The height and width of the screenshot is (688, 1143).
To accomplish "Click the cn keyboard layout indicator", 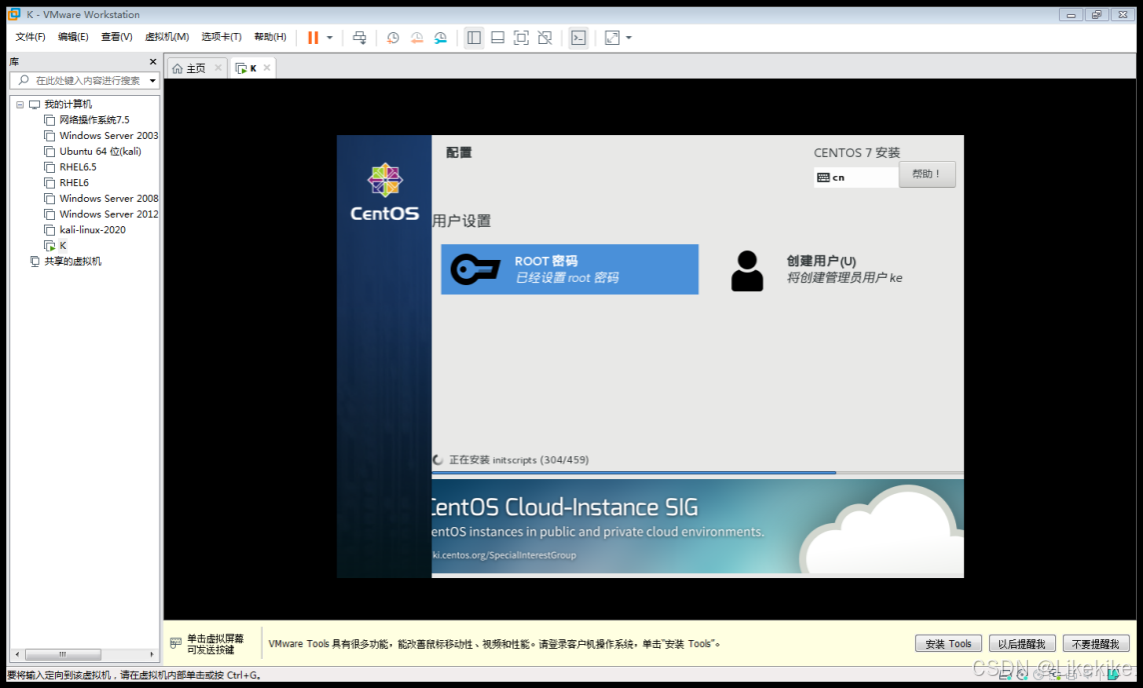I will click(x=856, y=177).
